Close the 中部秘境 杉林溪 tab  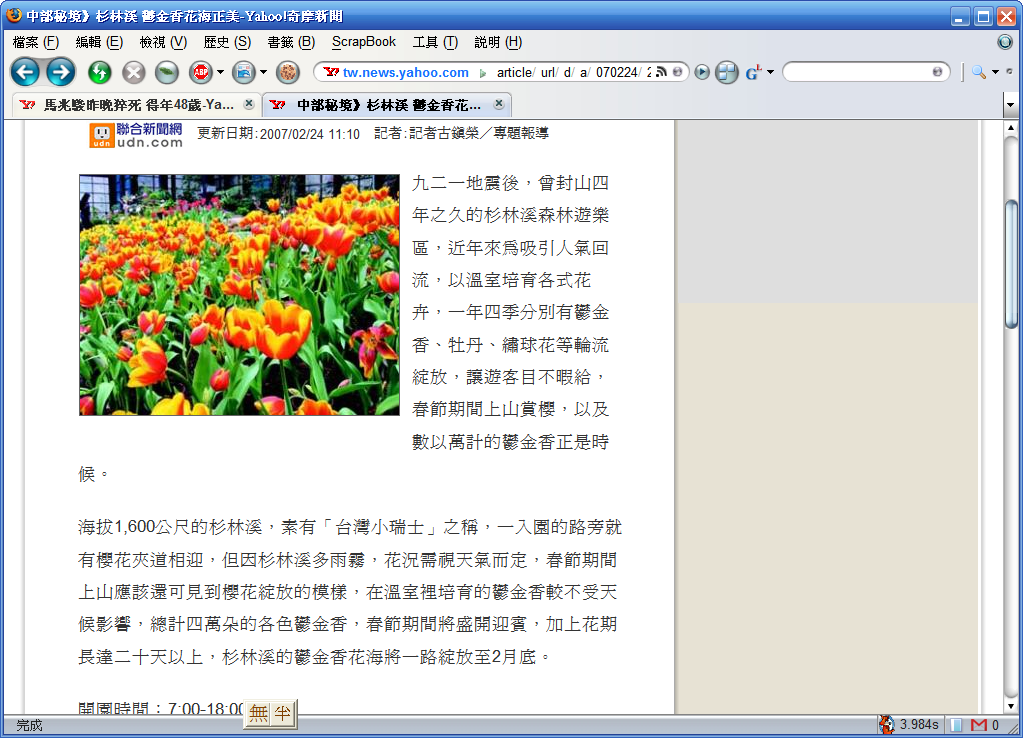498,104
